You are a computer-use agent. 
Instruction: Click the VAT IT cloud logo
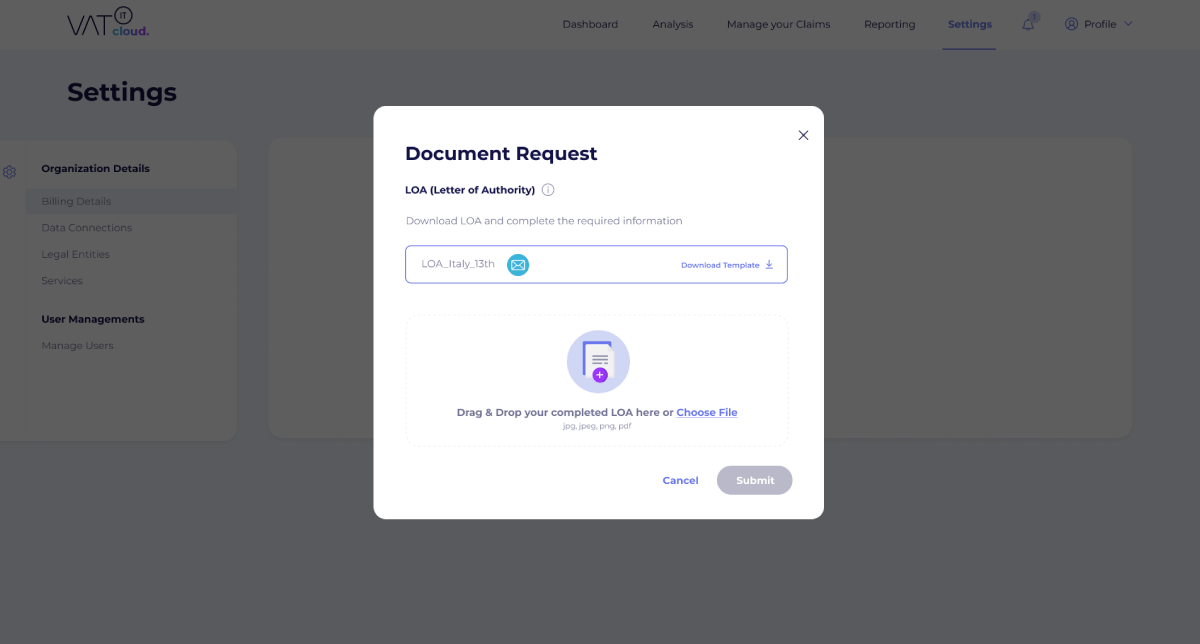(x=108, y=25)
